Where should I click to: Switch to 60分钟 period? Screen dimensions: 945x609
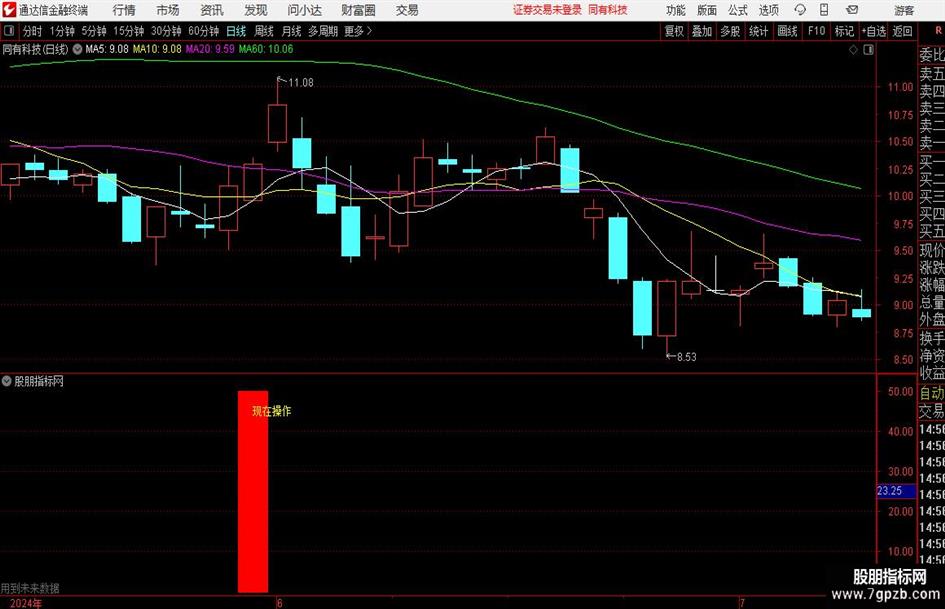[203, 31]
